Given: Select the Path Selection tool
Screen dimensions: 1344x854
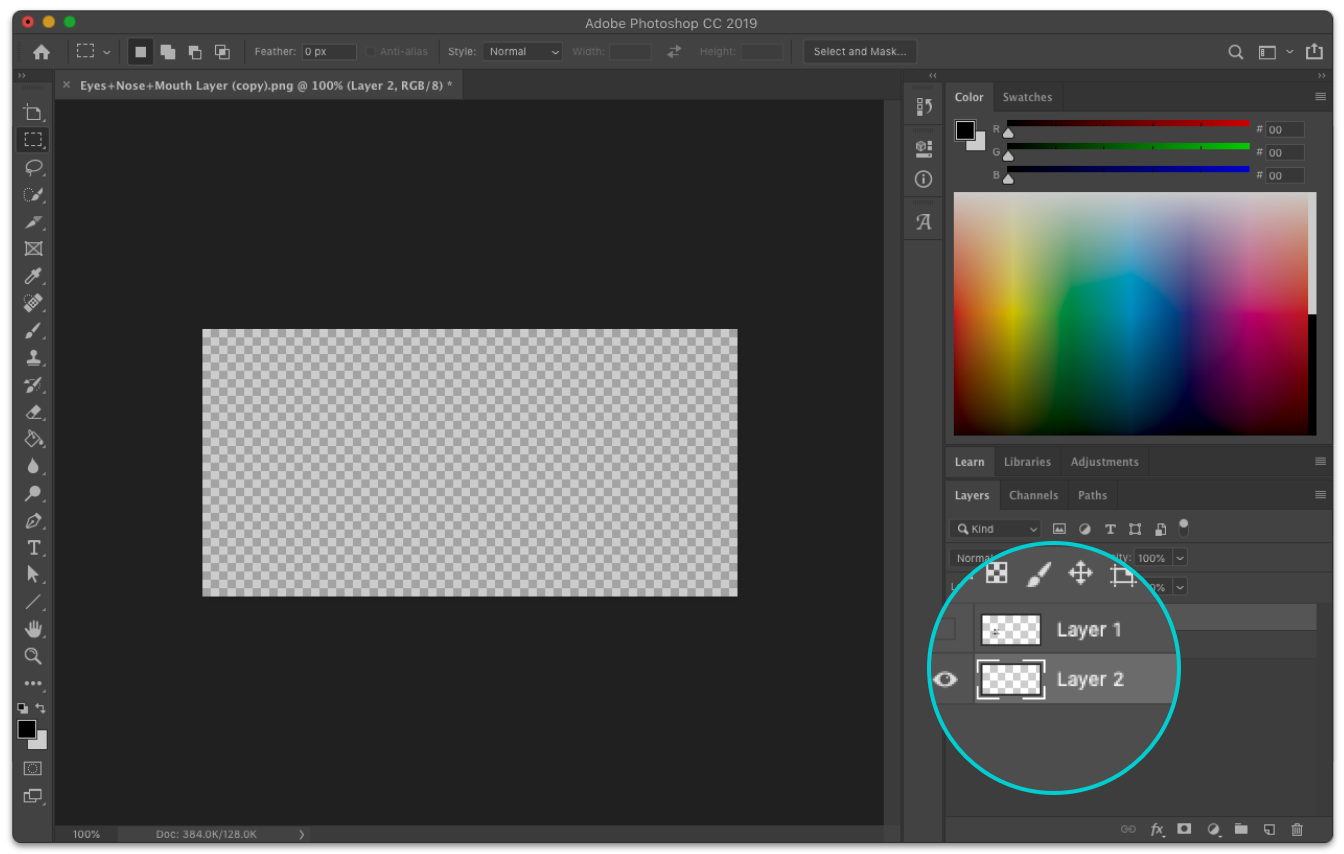Looking at the screenshot, I should (x=33, y=574).
